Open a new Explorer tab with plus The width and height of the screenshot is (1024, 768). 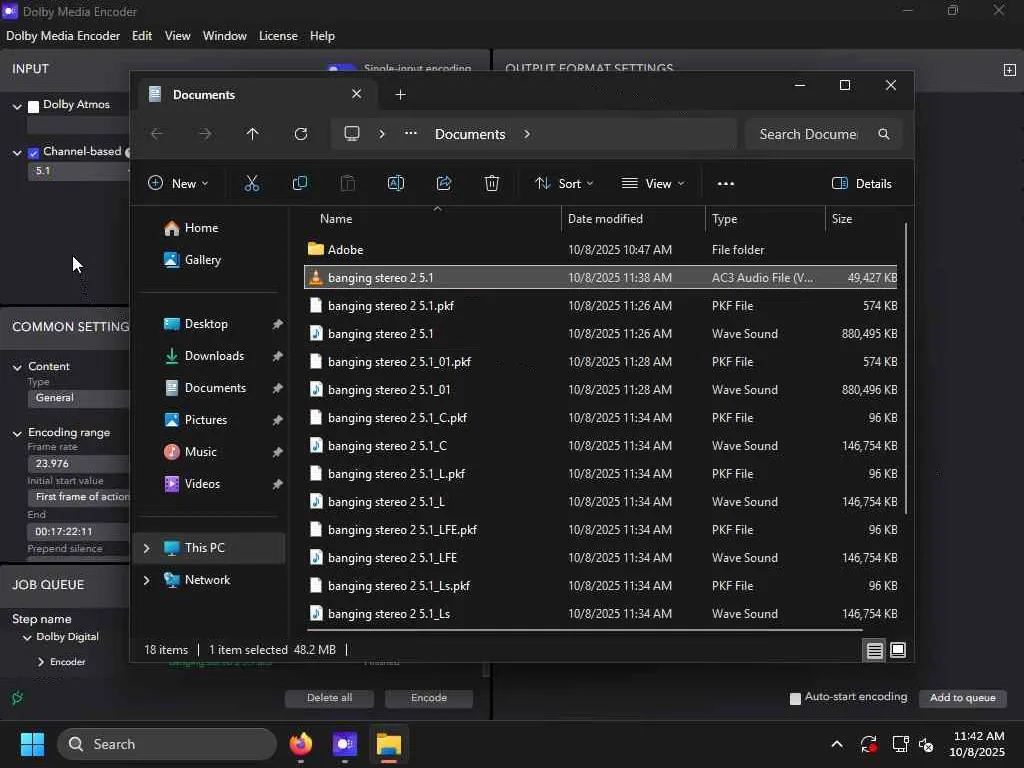pos(400,95)
